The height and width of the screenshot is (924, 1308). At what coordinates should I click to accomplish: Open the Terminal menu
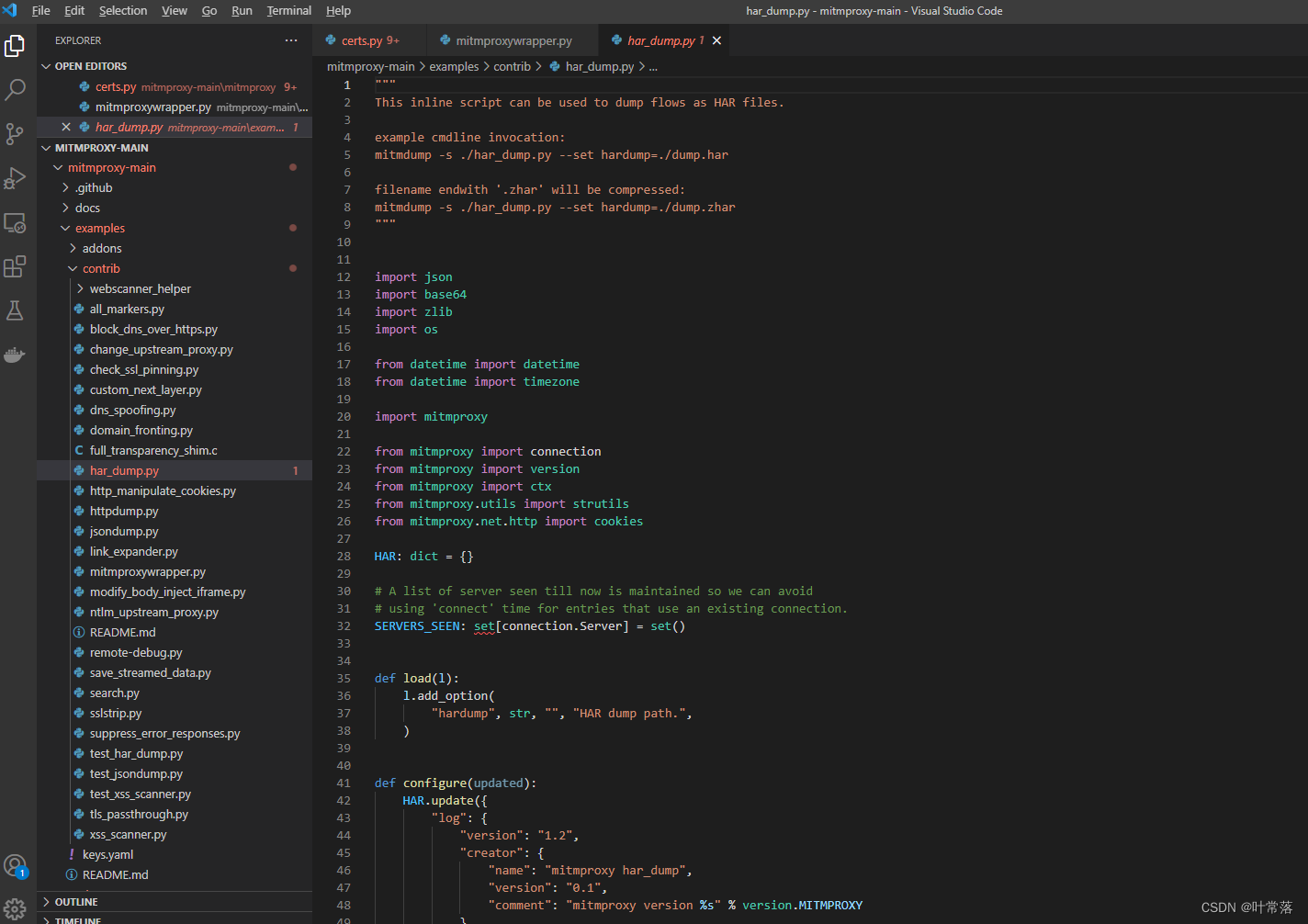click(x=289, y=10)
